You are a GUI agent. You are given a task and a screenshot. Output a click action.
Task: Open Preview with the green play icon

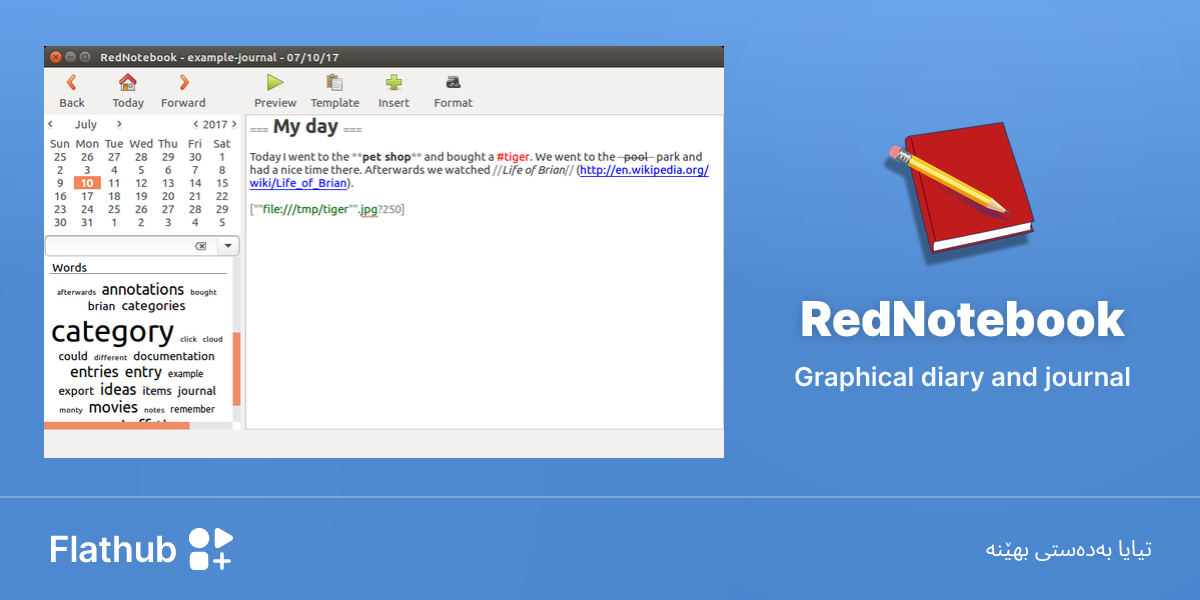(x=275, y=90)
